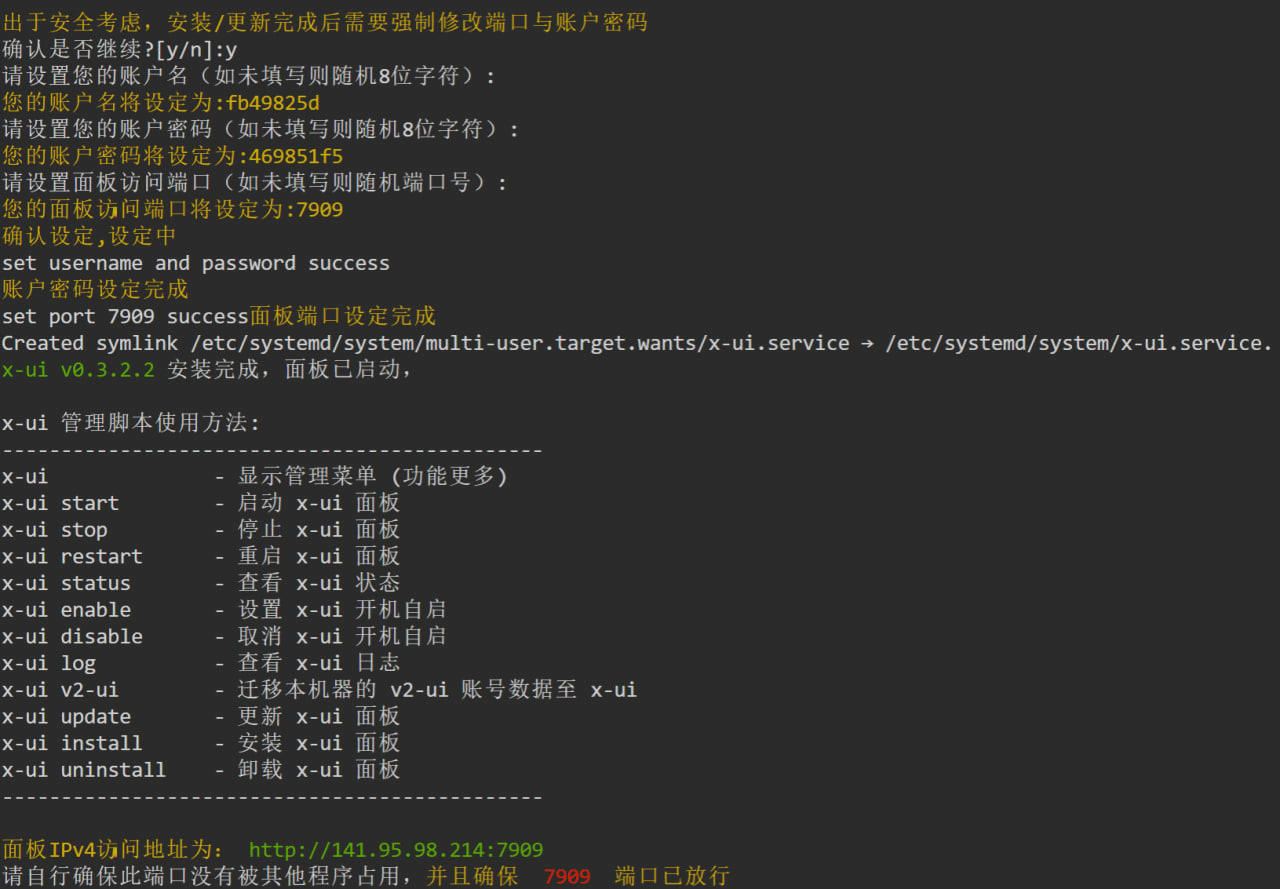Click the y/n confirmation prompt line

pos(119,49)
